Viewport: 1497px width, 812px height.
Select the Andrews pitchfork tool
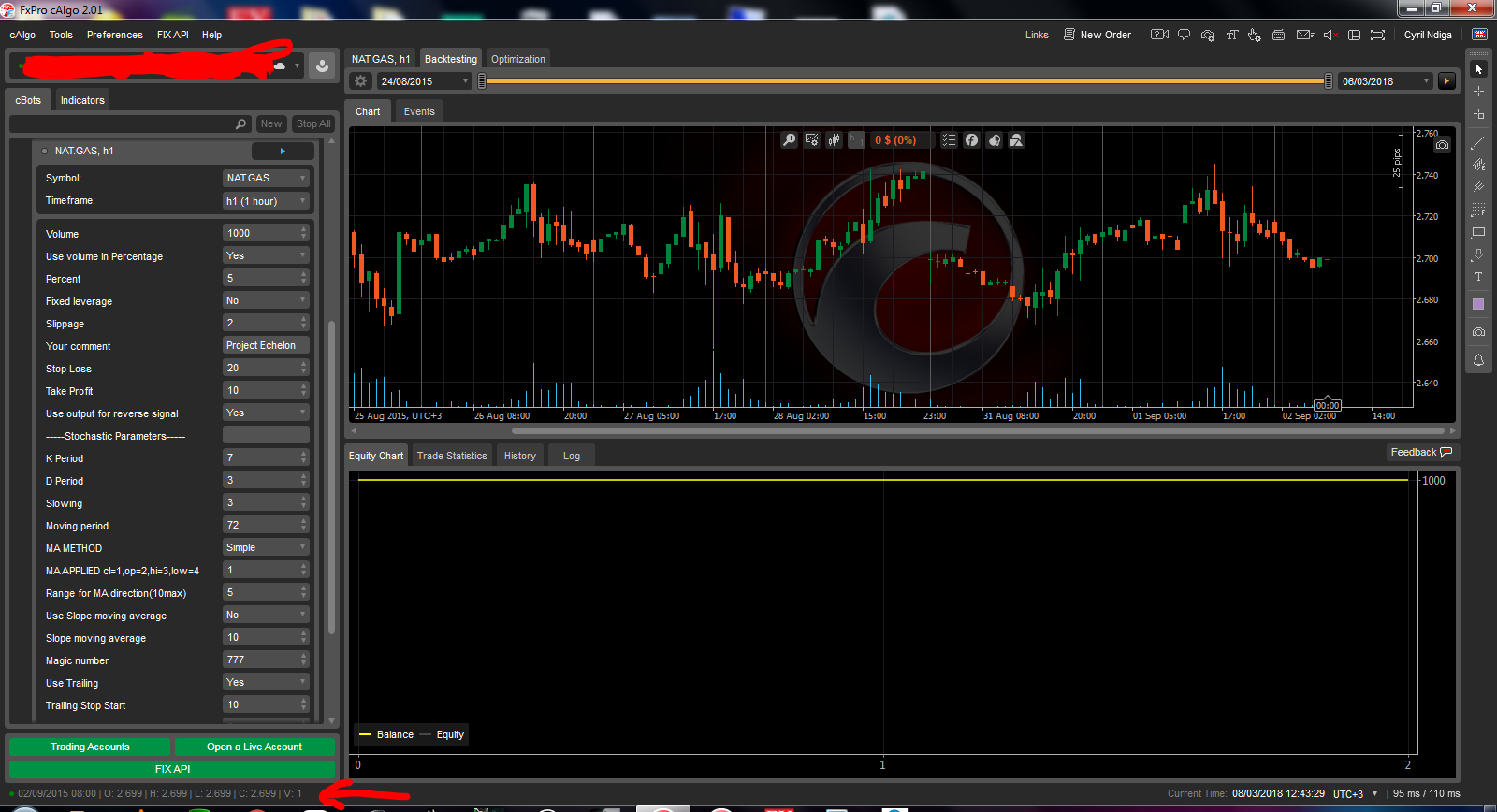tap(1478, 187)
